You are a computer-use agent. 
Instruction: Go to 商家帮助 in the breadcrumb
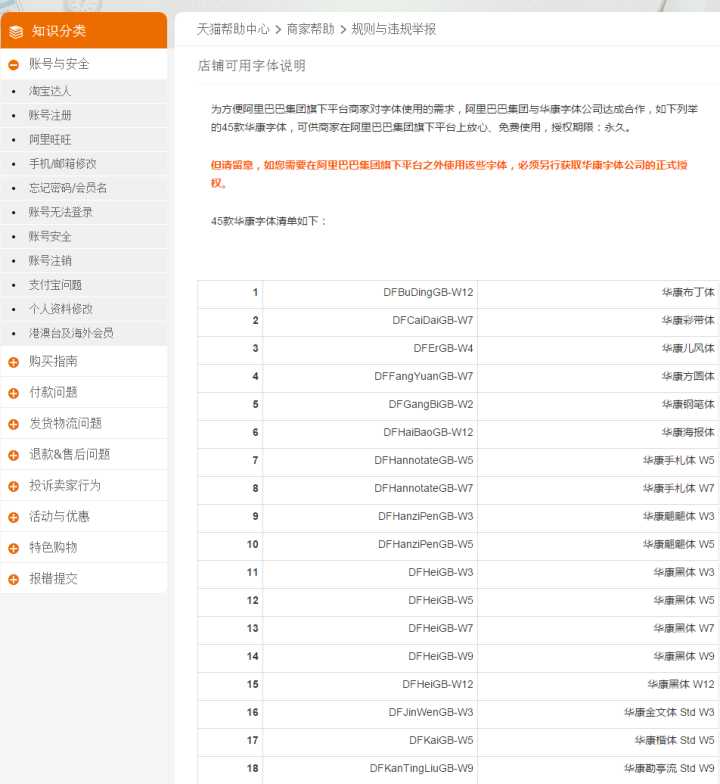310,29
